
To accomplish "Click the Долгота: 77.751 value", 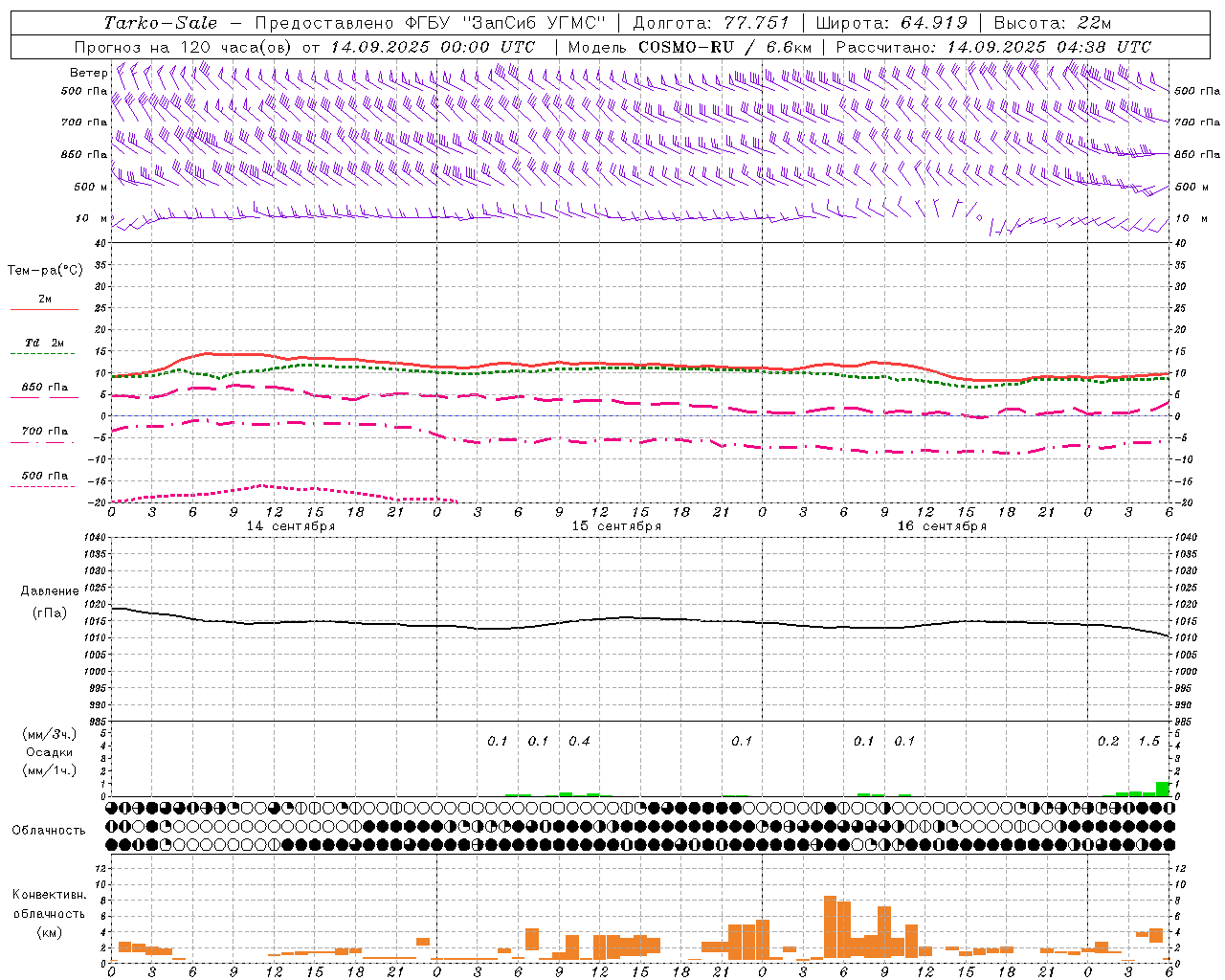I will (711, 23).
